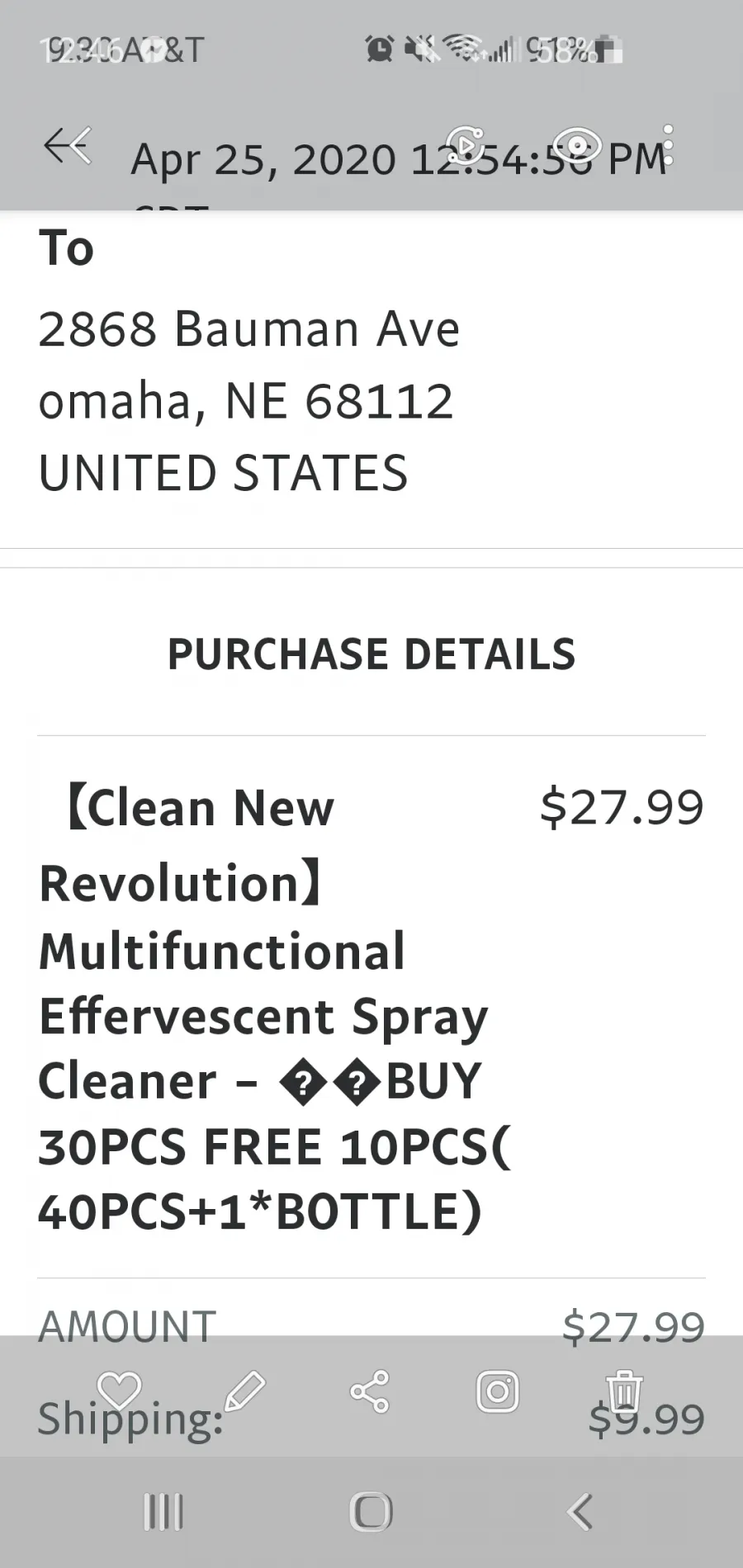Screen dimensions: 743x1568
Task: Open the Instagram icon in bottom toolbar
Action: click(x=498, y=1391)
